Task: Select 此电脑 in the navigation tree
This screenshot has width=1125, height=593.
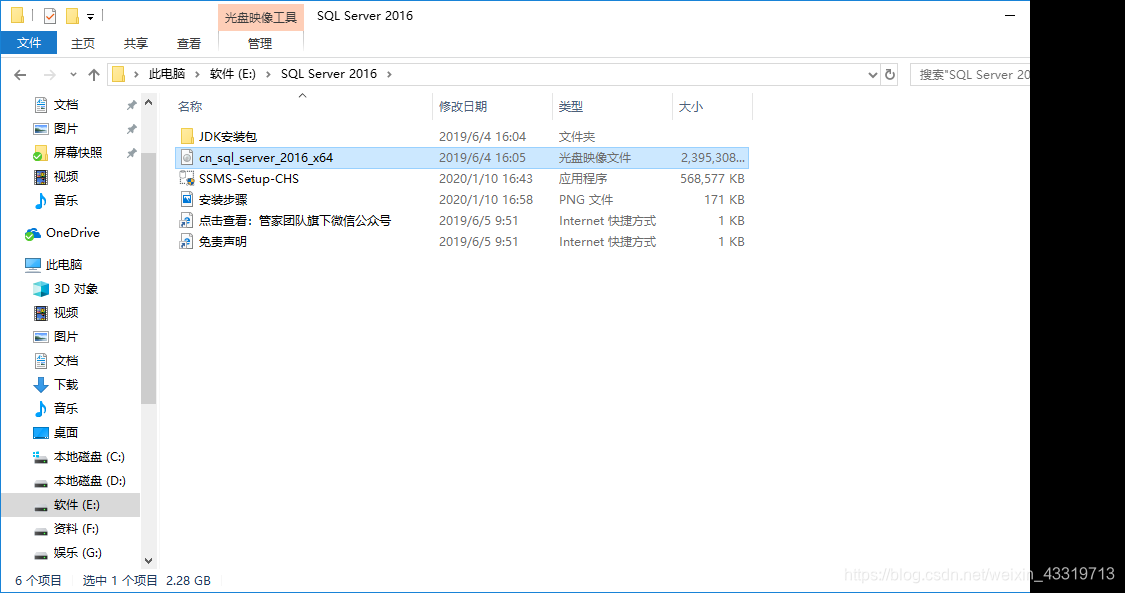Action: 54,265
